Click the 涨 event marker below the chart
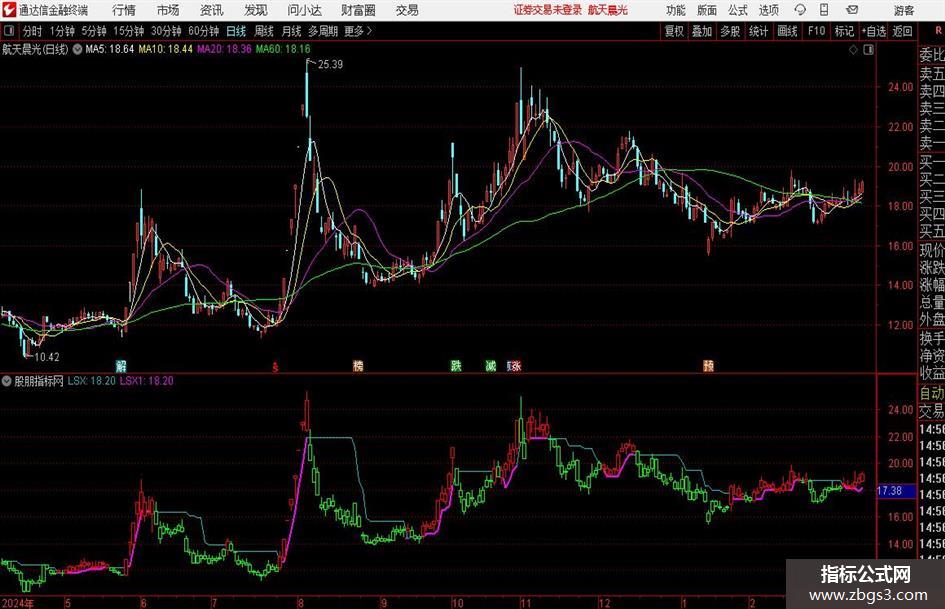Viewport: 945px width, 609px height. 515,365
